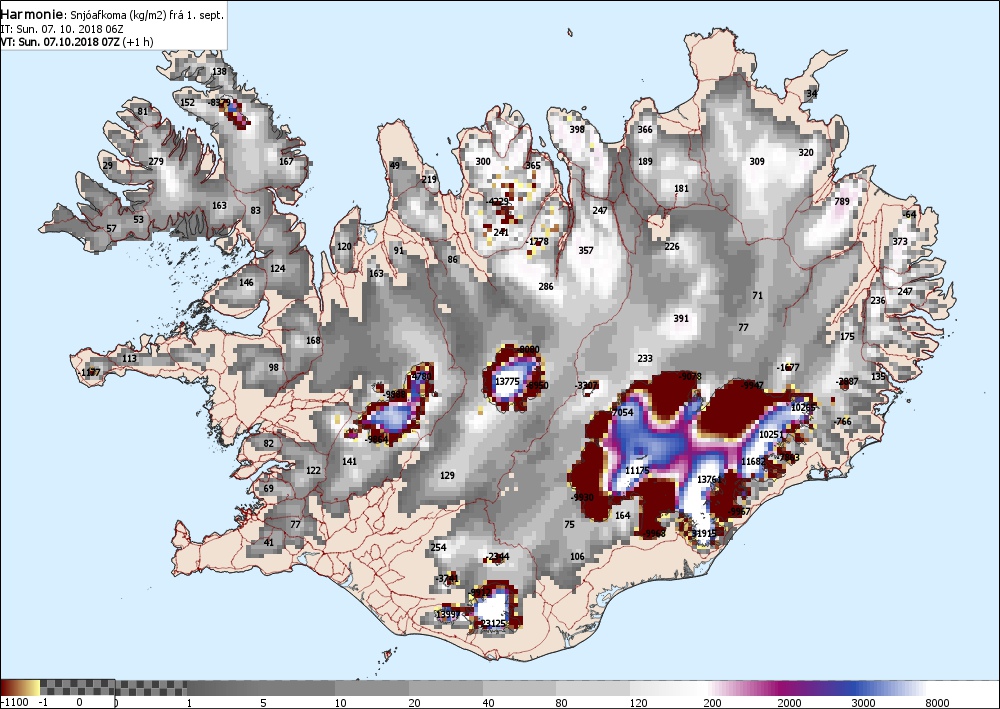Click map value 789 in the east

pos(842,201)
